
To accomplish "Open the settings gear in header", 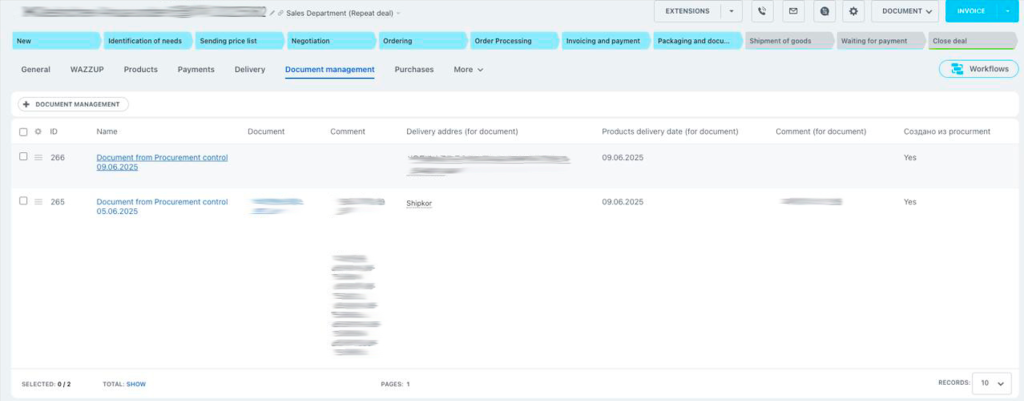I will (x=853, y=12).
